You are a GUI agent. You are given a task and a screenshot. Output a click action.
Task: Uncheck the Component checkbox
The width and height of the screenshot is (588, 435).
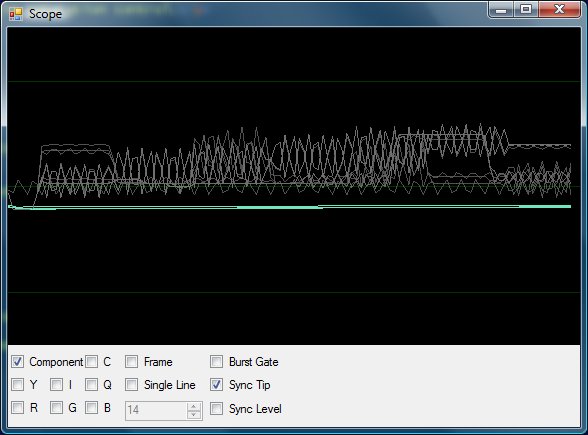18,362
